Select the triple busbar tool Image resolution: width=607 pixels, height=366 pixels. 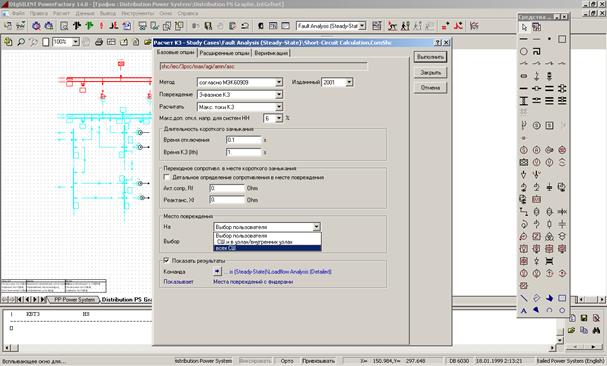coord(549,101)
